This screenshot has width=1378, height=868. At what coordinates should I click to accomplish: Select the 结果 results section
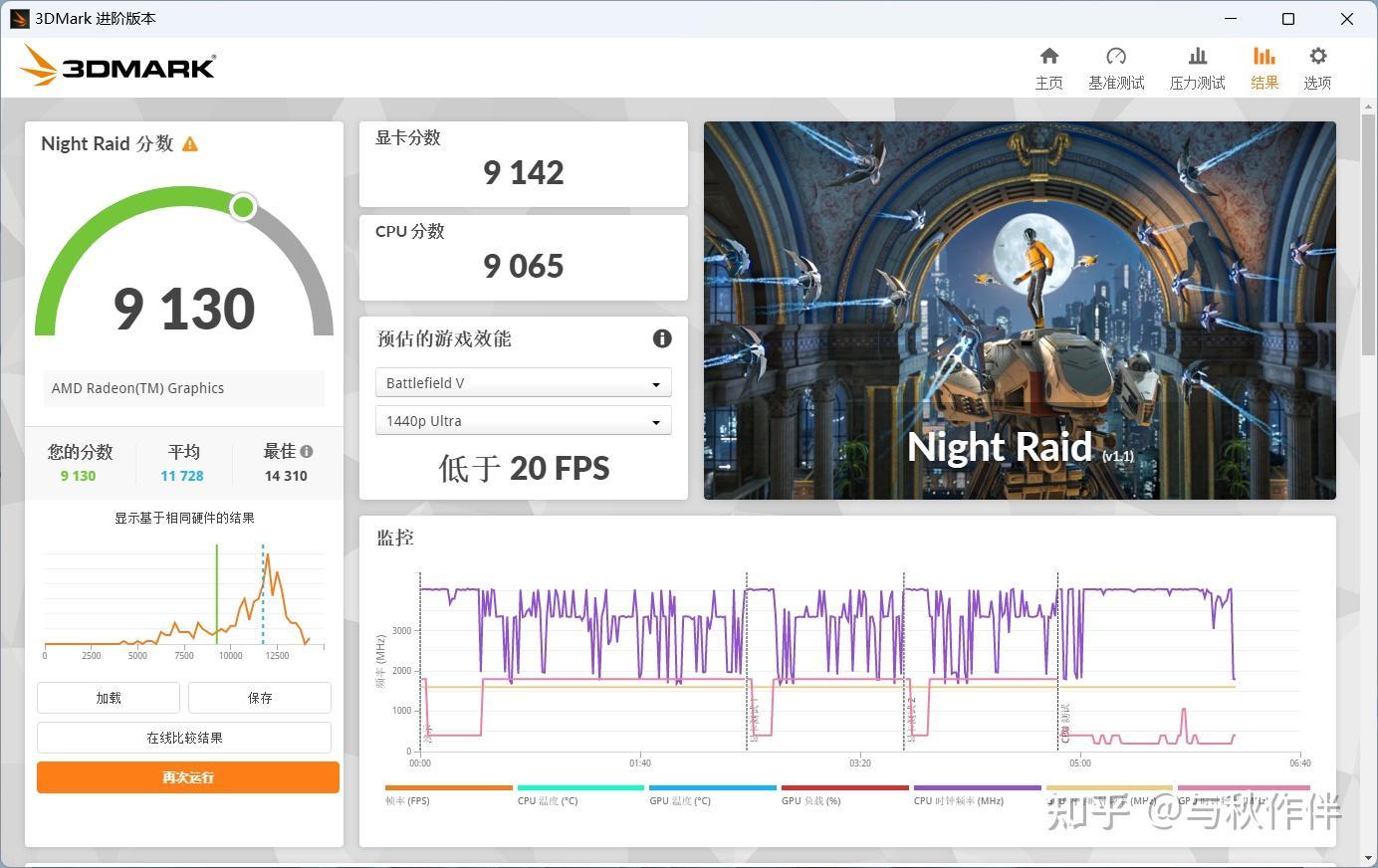click(1264, 68)
